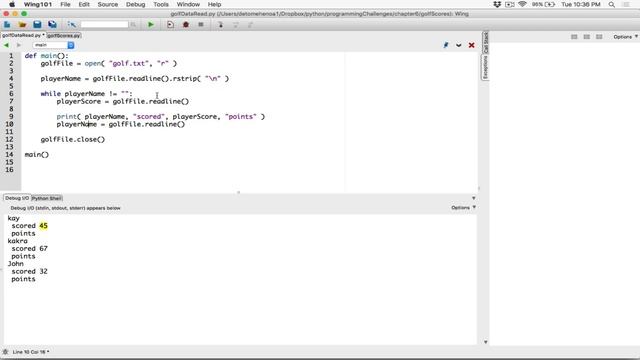Open the editor chevron-down menu
The width and height of the screenshot is (640, 360).
(458, 45)
